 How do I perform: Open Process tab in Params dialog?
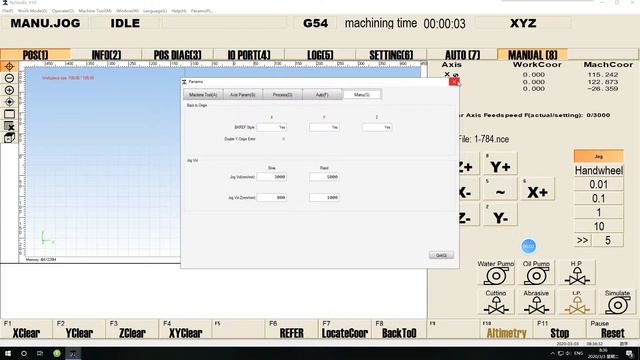(282, 94)
